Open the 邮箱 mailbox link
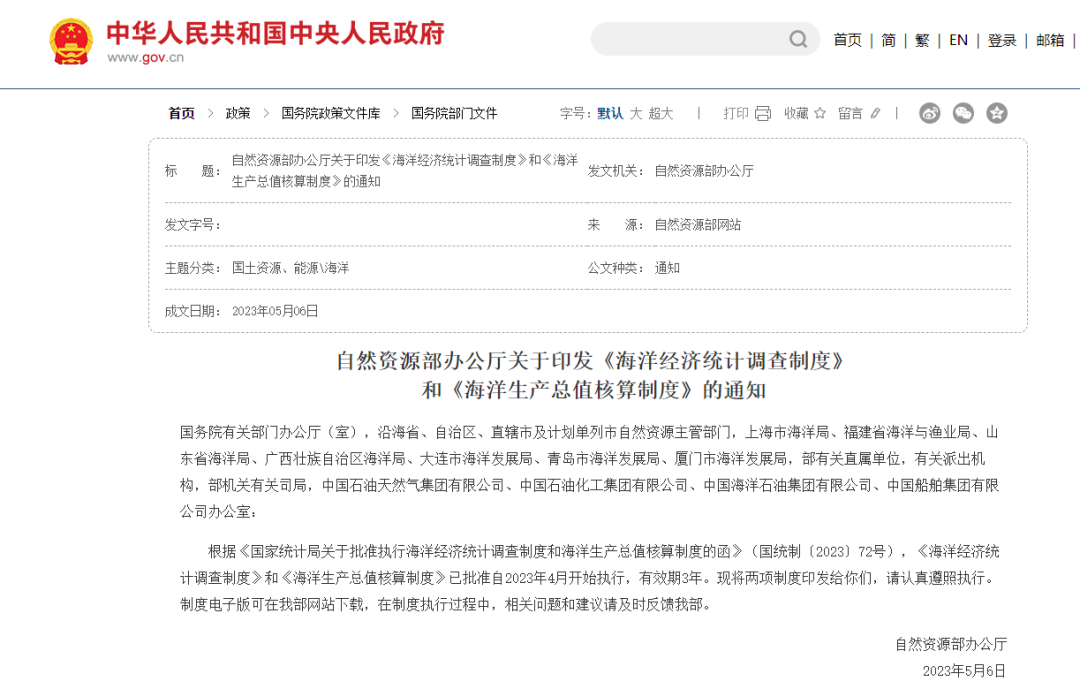The image size is (1080, 689). pos(1049,40)
